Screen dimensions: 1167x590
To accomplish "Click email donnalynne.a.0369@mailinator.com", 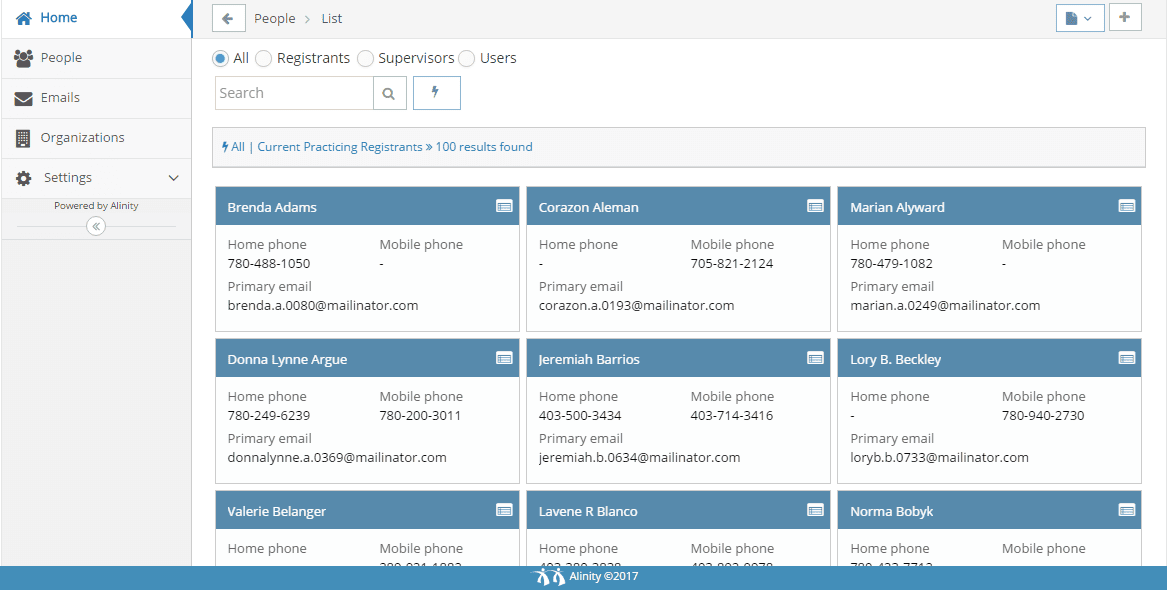I will [x=337, y=457].
